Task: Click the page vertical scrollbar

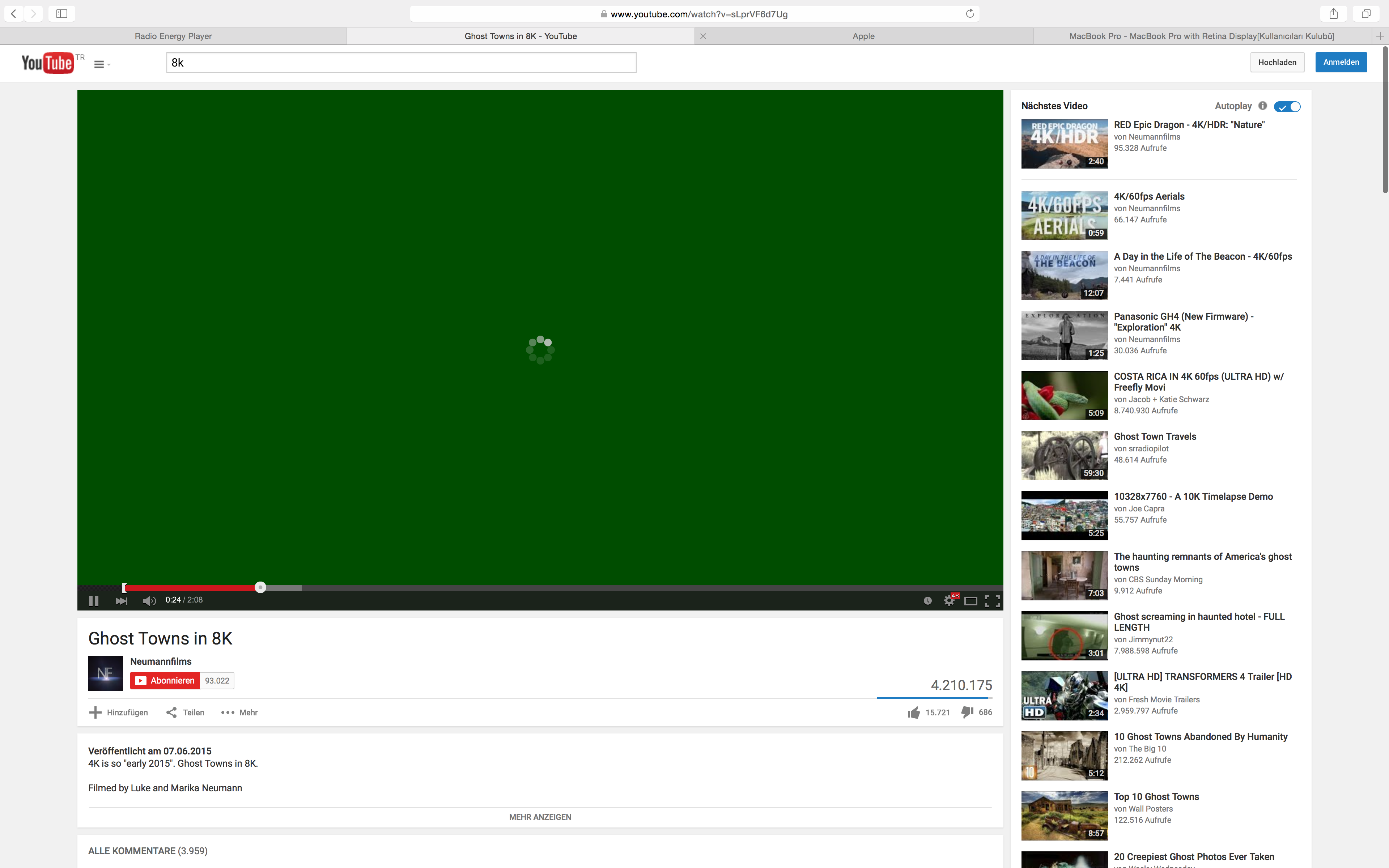Action: coord(1385,120)
